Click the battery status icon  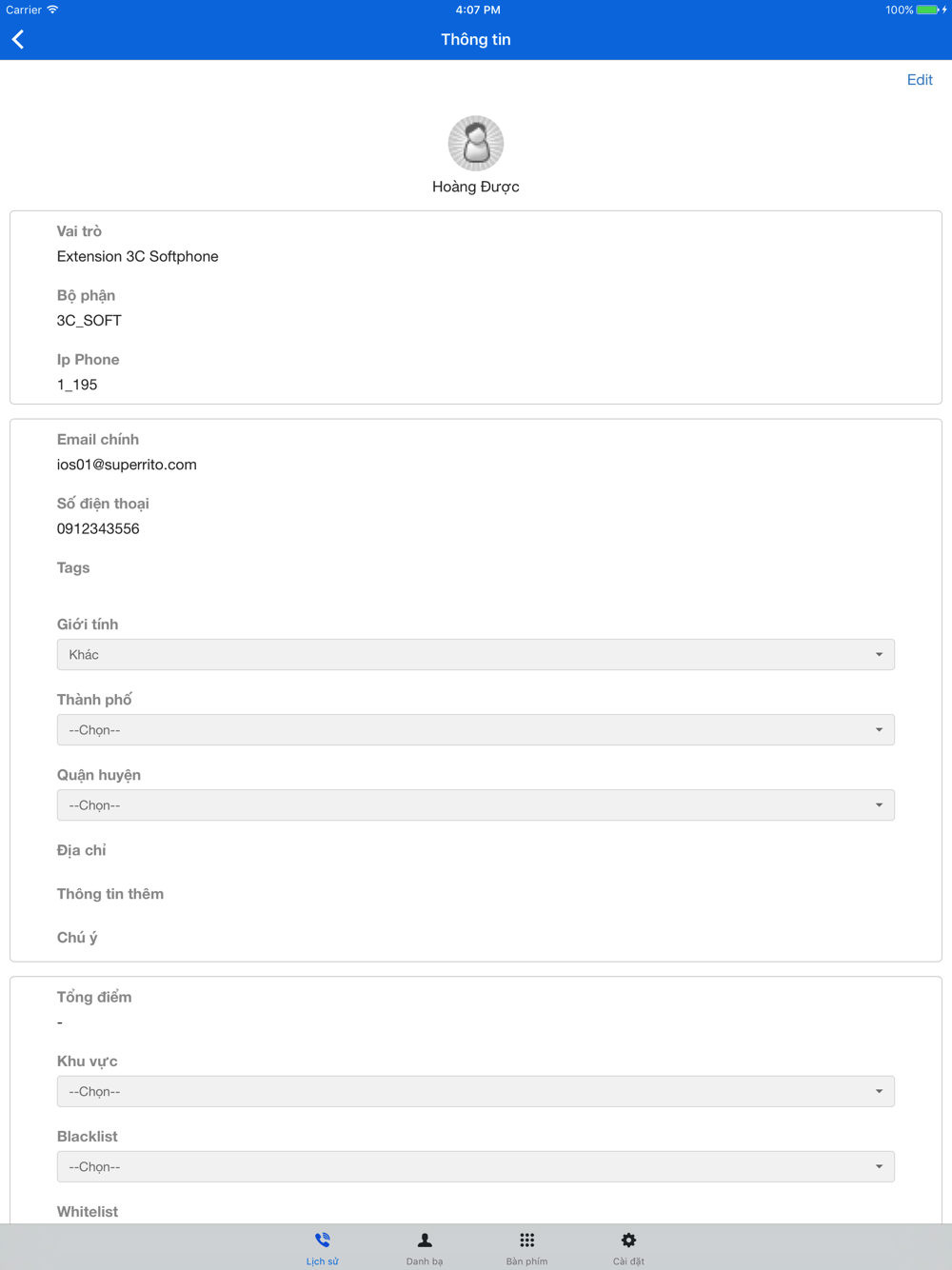(928, 10)
